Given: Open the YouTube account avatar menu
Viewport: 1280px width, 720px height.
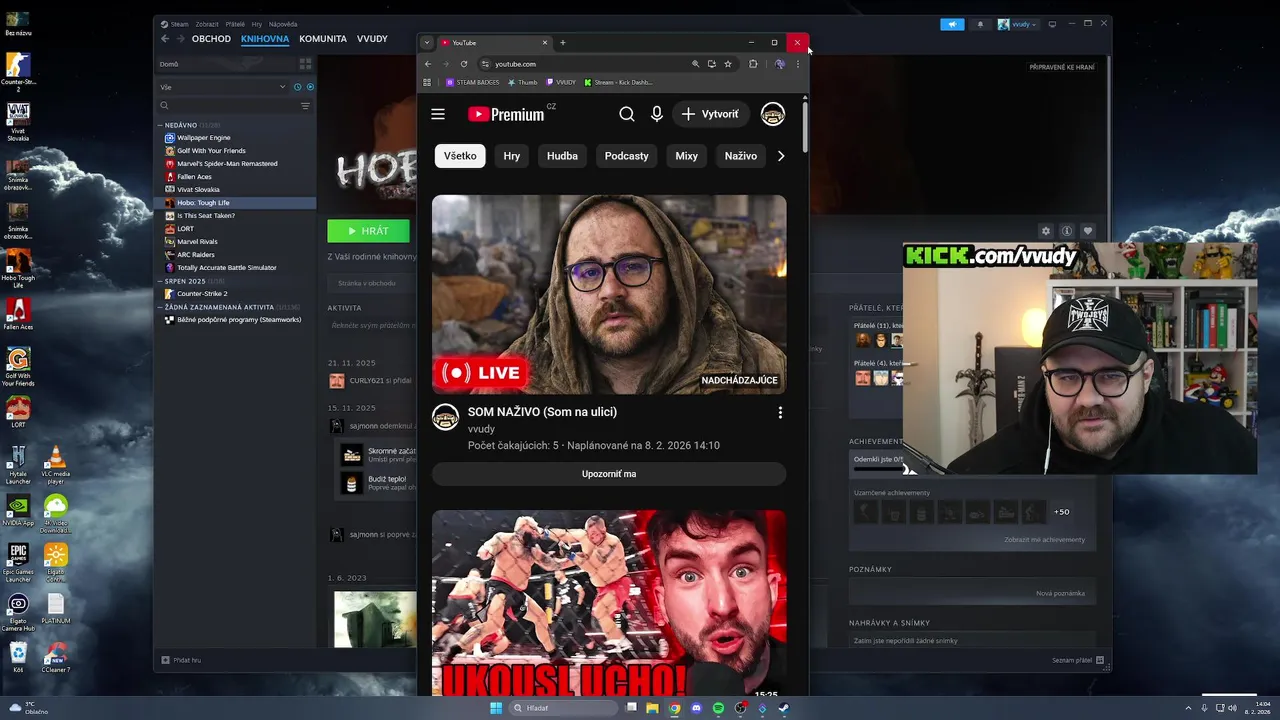Looking at the screenshot, I should click(x=773, y=114).
